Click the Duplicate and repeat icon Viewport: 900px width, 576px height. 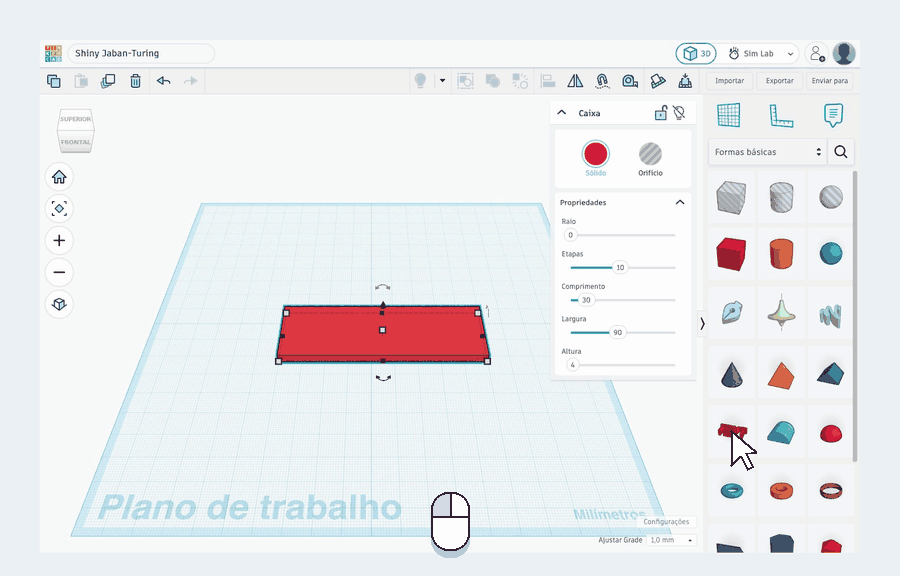coord(108,81)
